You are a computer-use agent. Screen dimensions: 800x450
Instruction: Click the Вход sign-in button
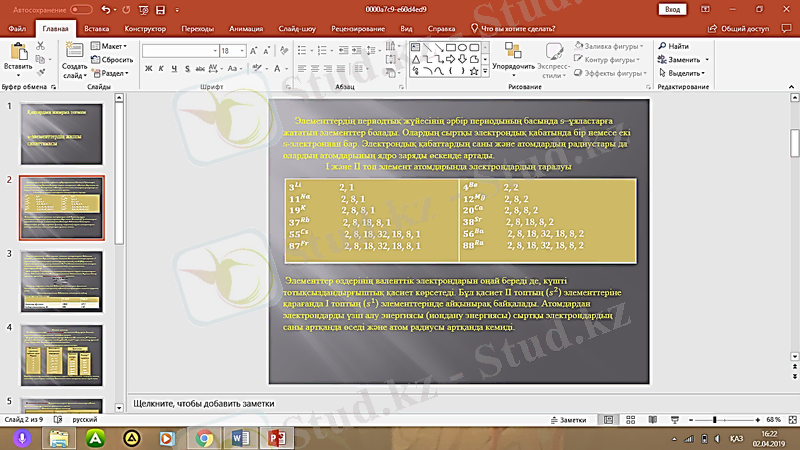click(x=673, y=9)
